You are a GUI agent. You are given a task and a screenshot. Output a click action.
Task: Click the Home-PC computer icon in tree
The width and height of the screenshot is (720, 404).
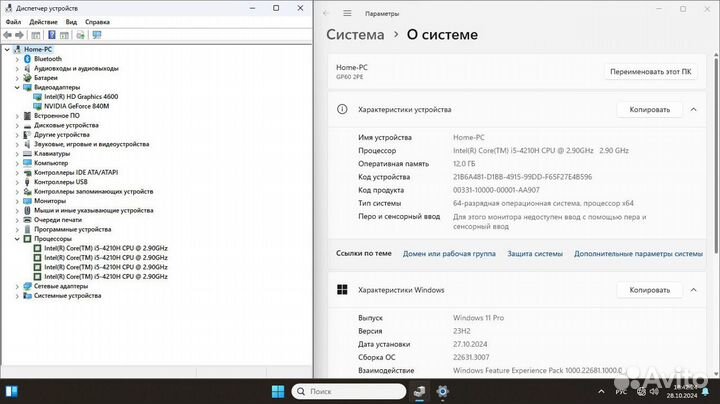17,49
